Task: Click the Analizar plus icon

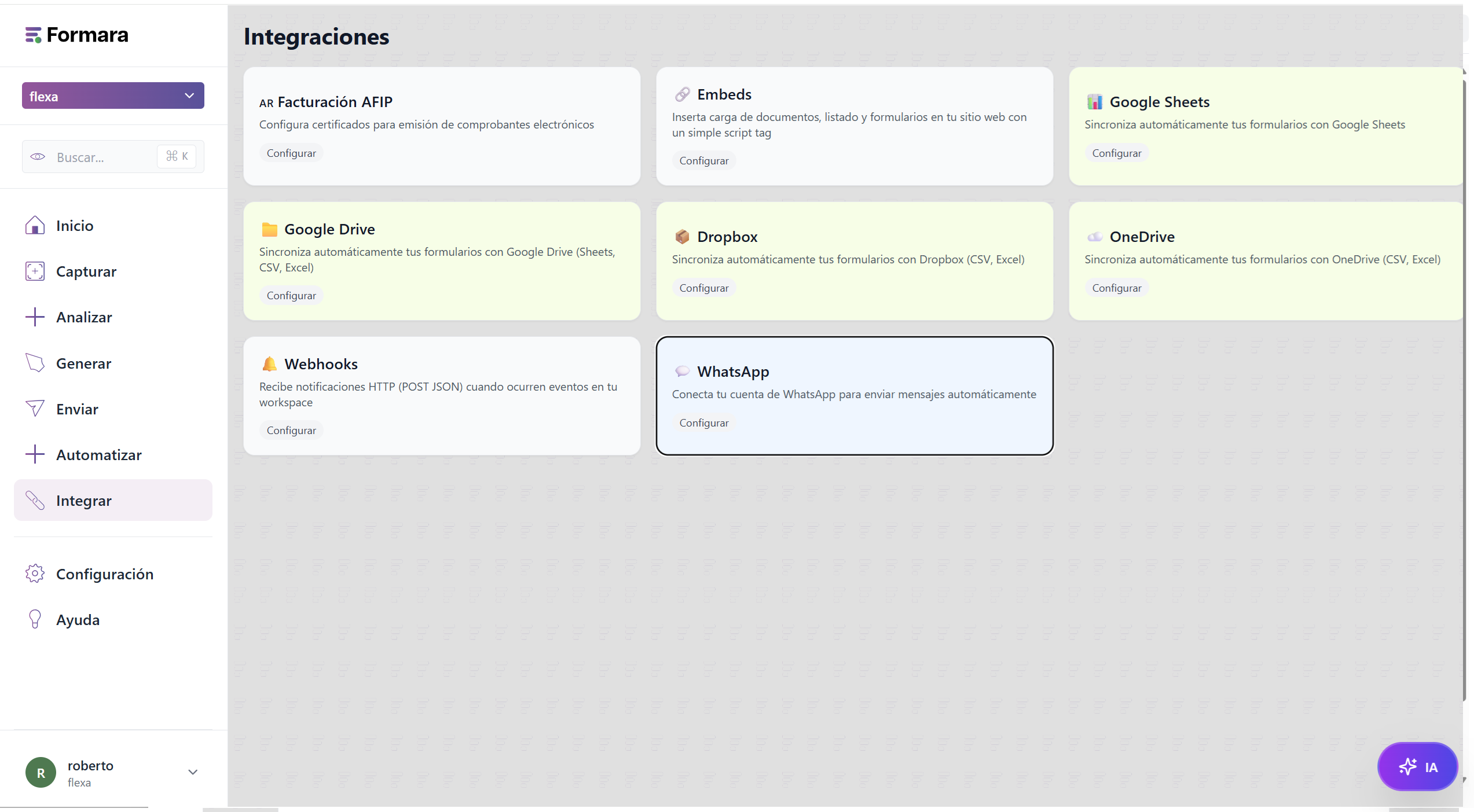Action: [x=35, y=317]
